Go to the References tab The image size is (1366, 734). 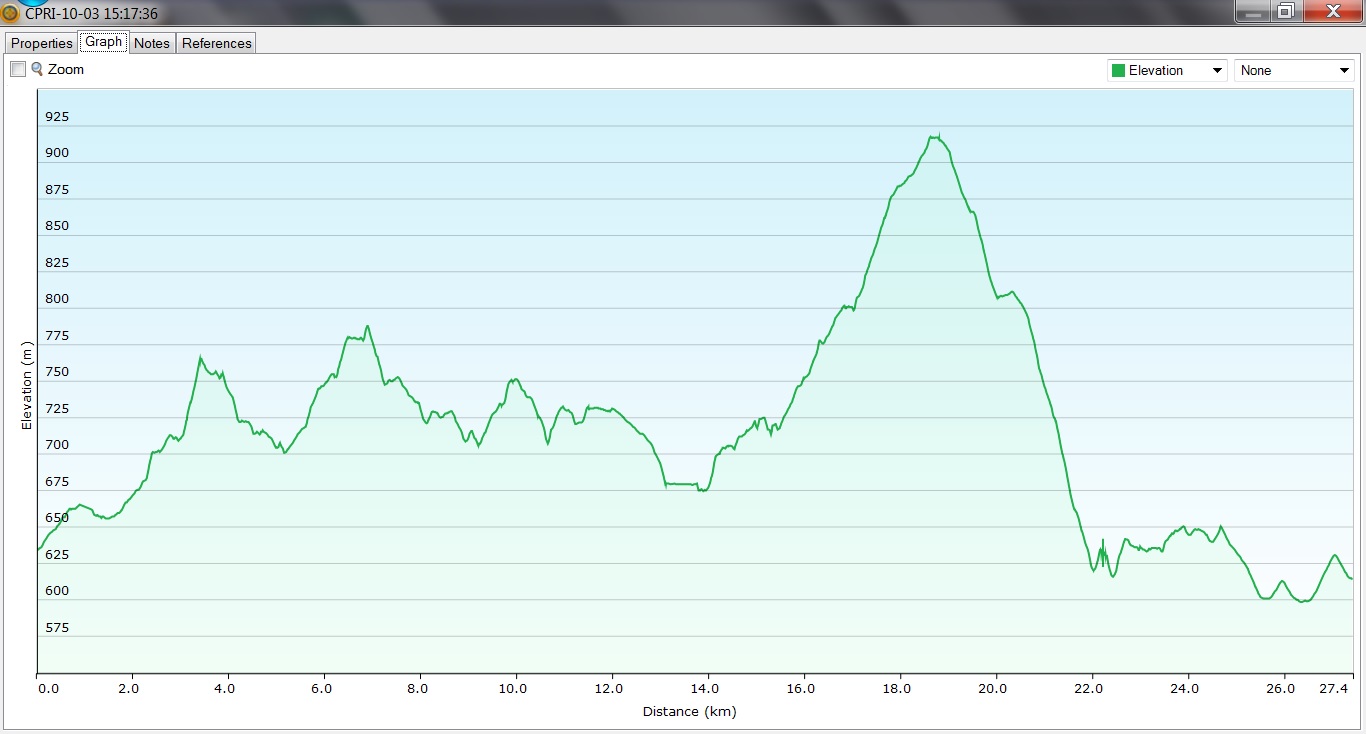(x=217, y=43)
